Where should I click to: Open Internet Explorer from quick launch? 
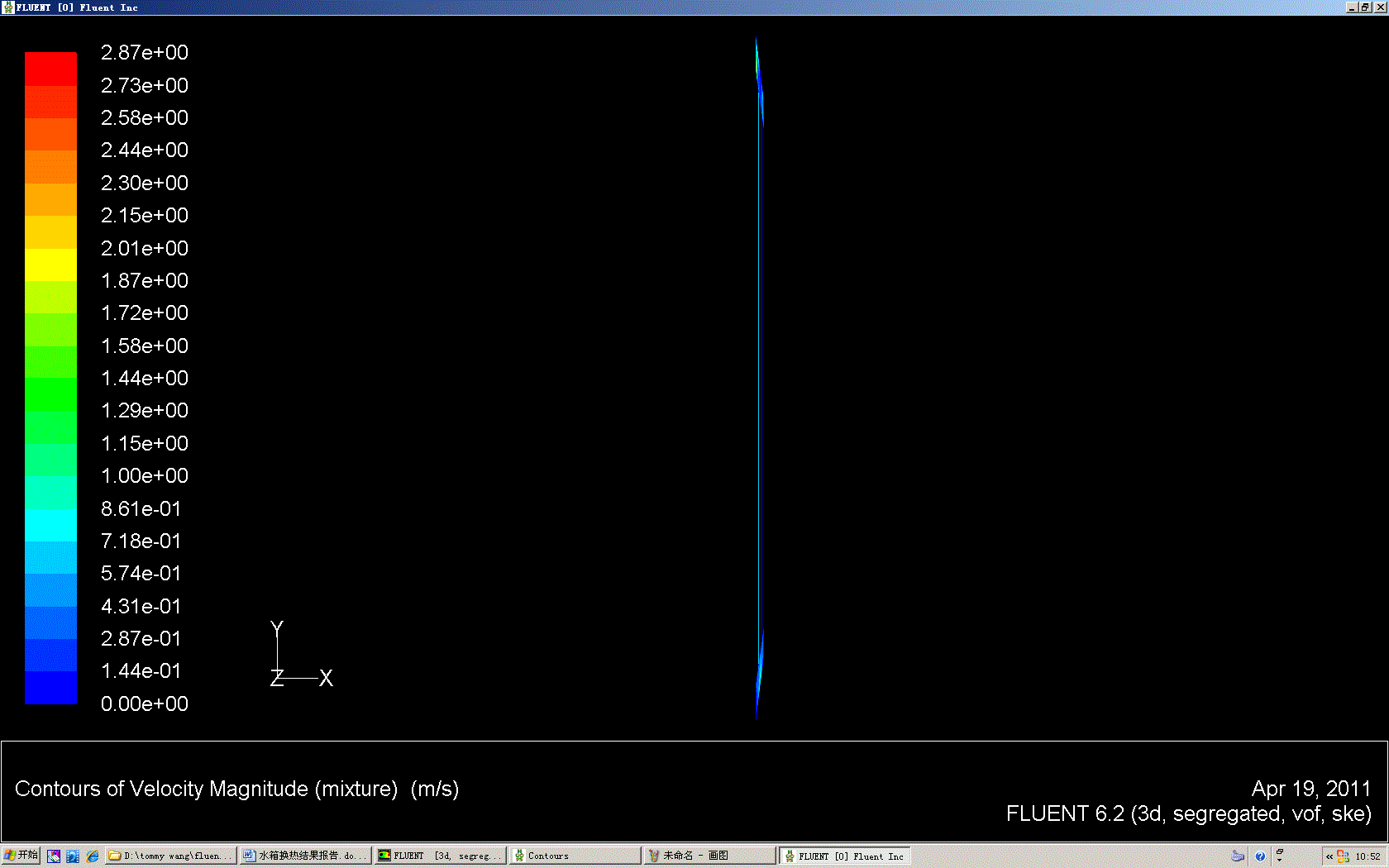93,856
